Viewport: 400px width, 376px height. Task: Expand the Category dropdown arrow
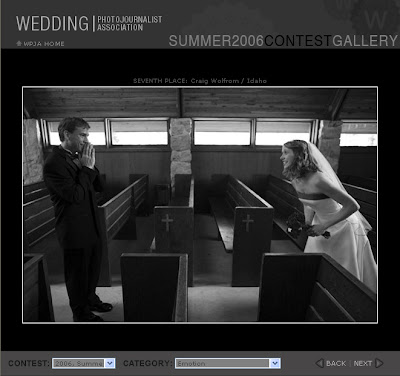click(x=275, y=363)
